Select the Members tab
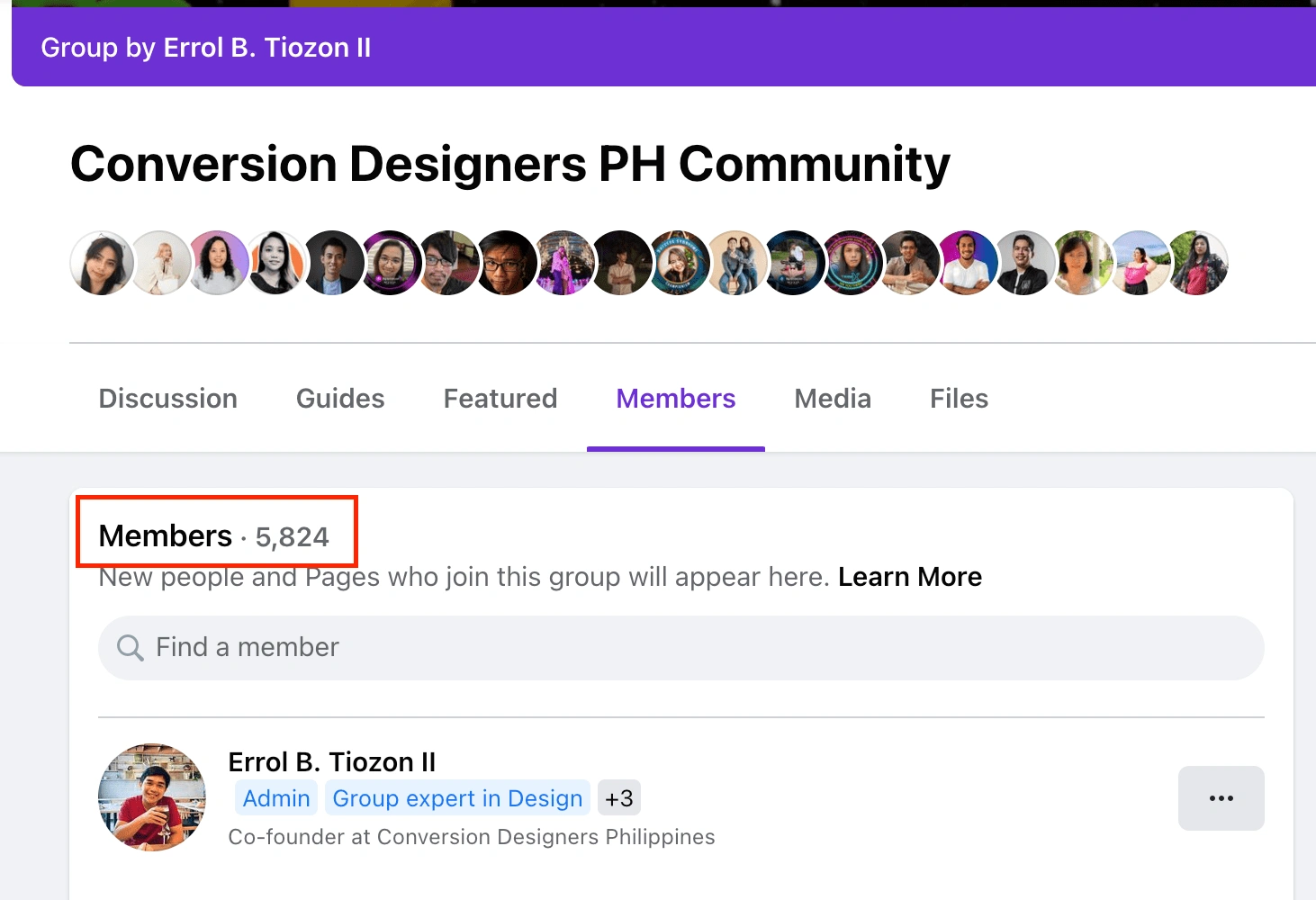The image size is (1316, 900). coord(676,399)
